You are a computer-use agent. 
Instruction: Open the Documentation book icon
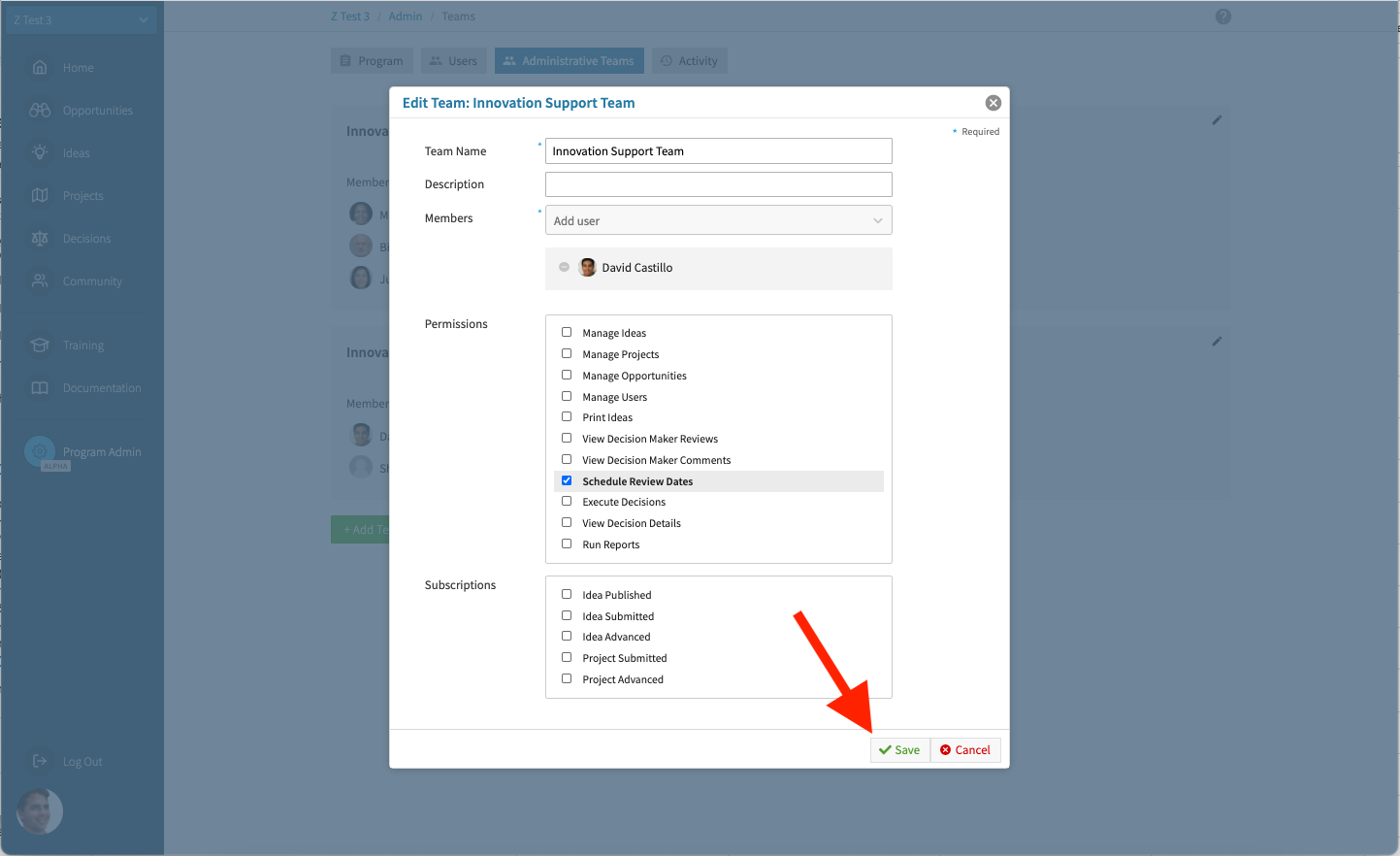pos(40,387)
